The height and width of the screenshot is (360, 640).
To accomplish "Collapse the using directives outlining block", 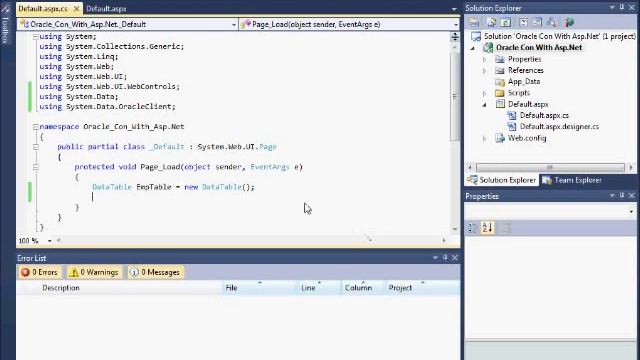I will tap(36, 37).
